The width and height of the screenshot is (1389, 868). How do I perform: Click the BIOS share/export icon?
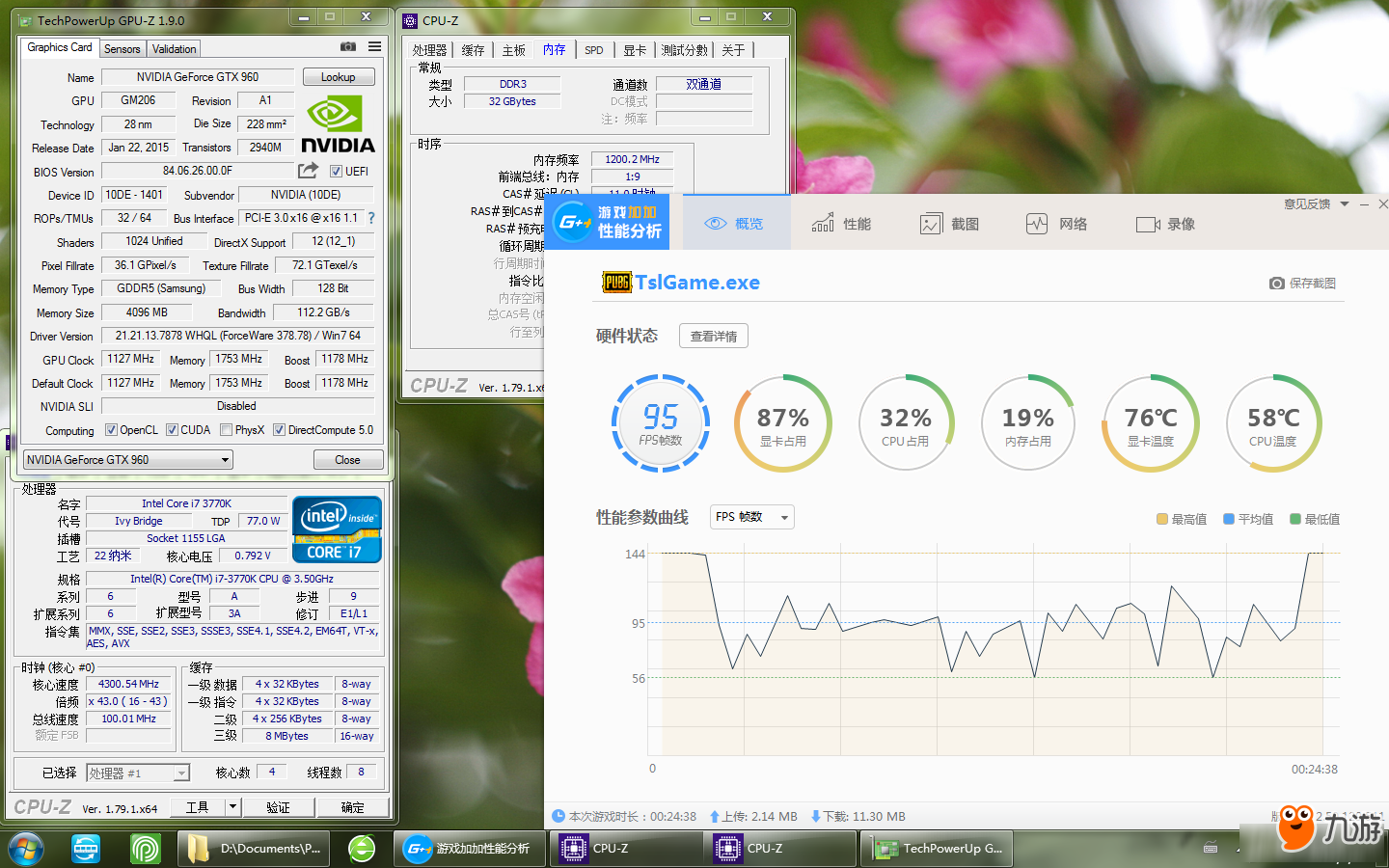point(308,171)
